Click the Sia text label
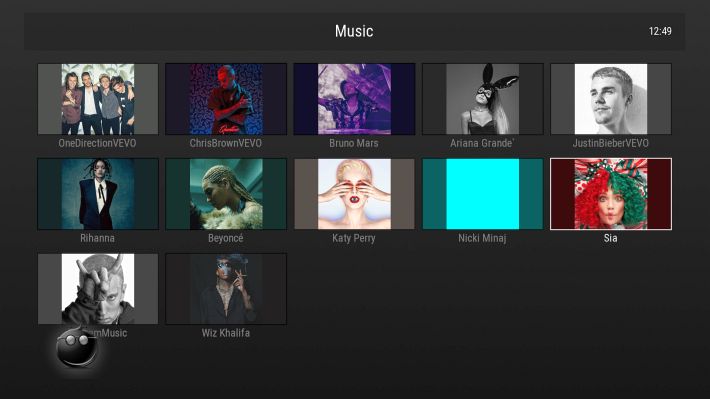Viewport: 710px width, 399px height. [610, 238]
